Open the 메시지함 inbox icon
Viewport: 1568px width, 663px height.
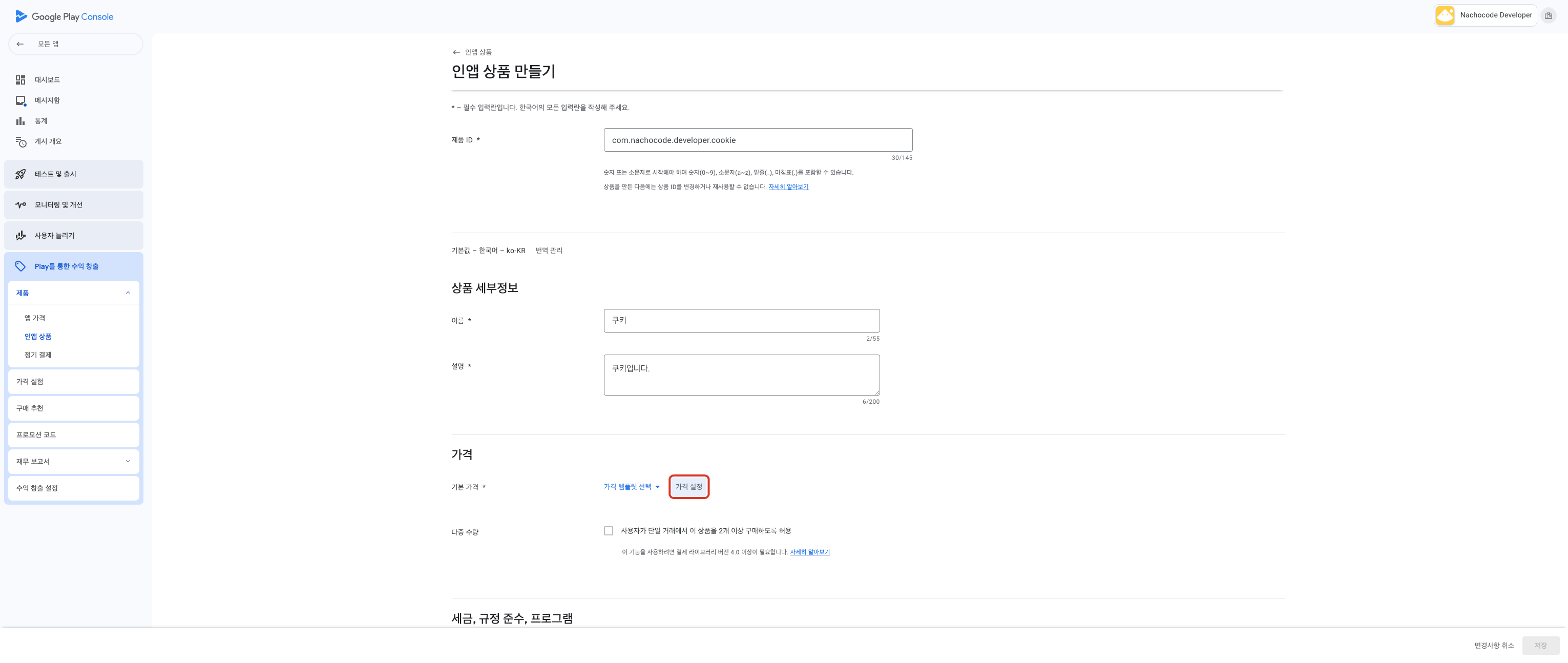point(20,100)
